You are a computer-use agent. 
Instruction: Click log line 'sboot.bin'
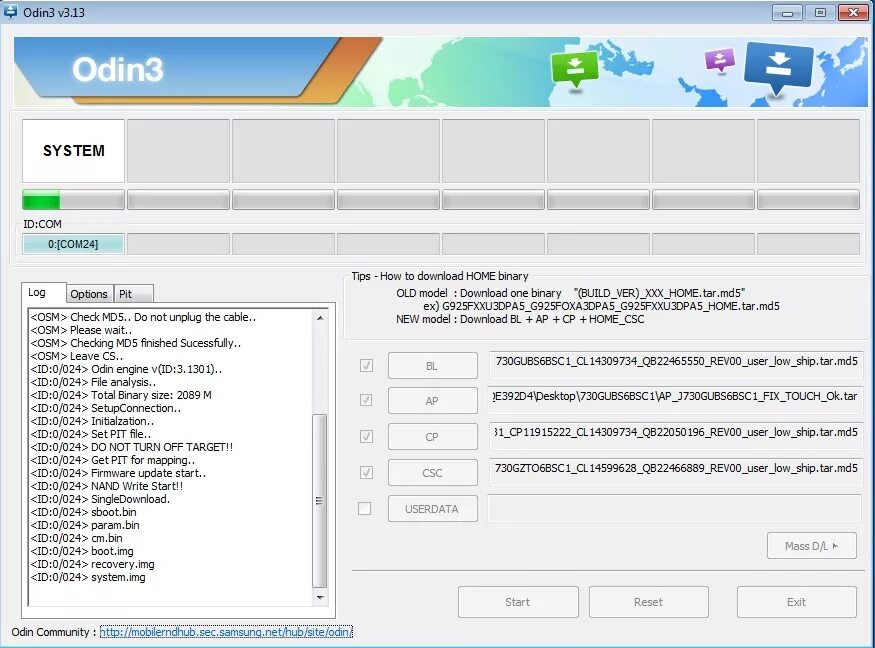coord(83,512)
